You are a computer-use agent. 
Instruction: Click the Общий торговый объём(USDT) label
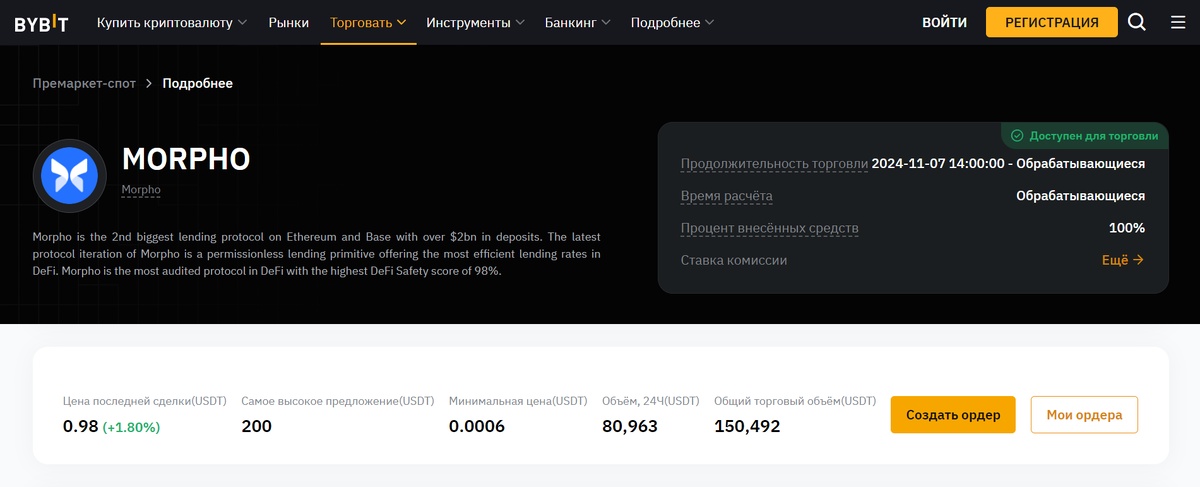click(795, 401)
